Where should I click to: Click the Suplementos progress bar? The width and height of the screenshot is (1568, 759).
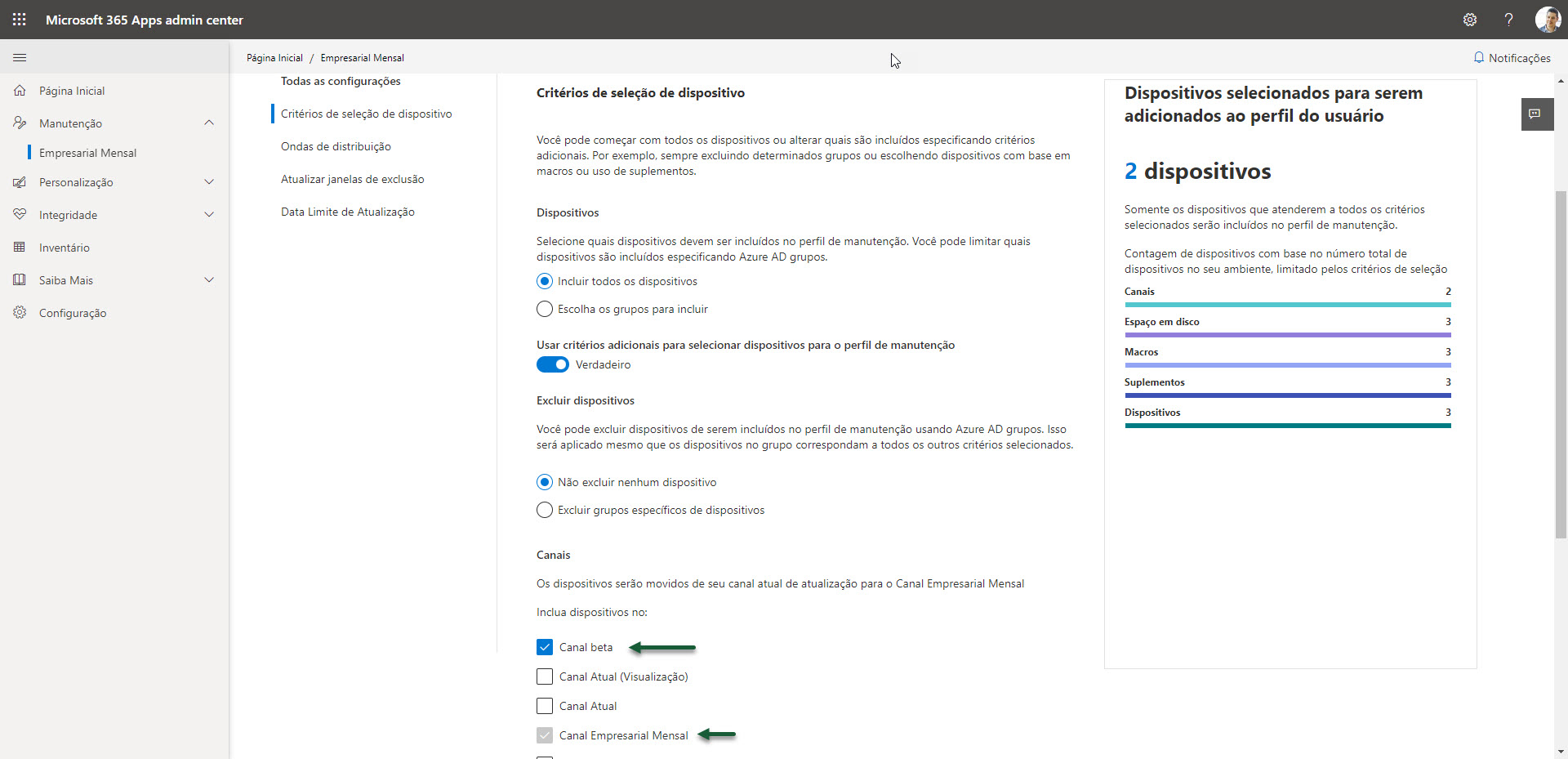click(x=1288, y=395)
